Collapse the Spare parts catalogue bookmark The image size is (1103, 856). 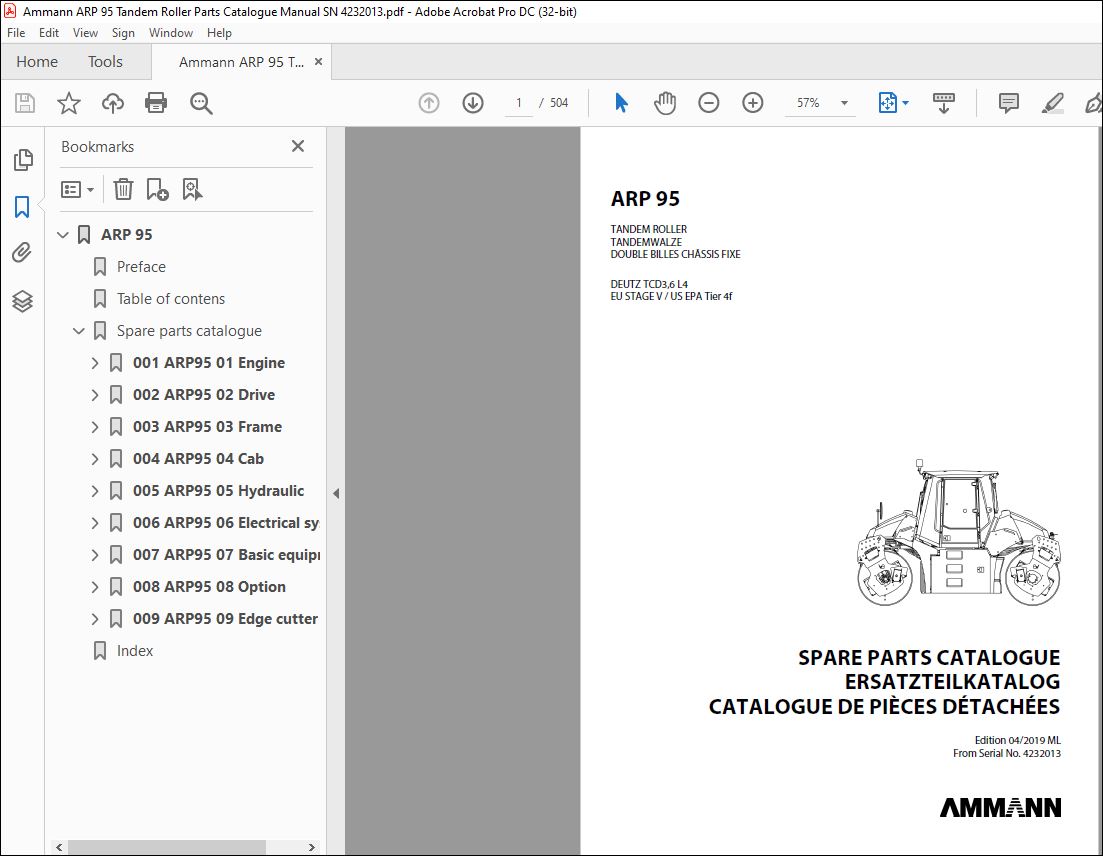[79, 331]
